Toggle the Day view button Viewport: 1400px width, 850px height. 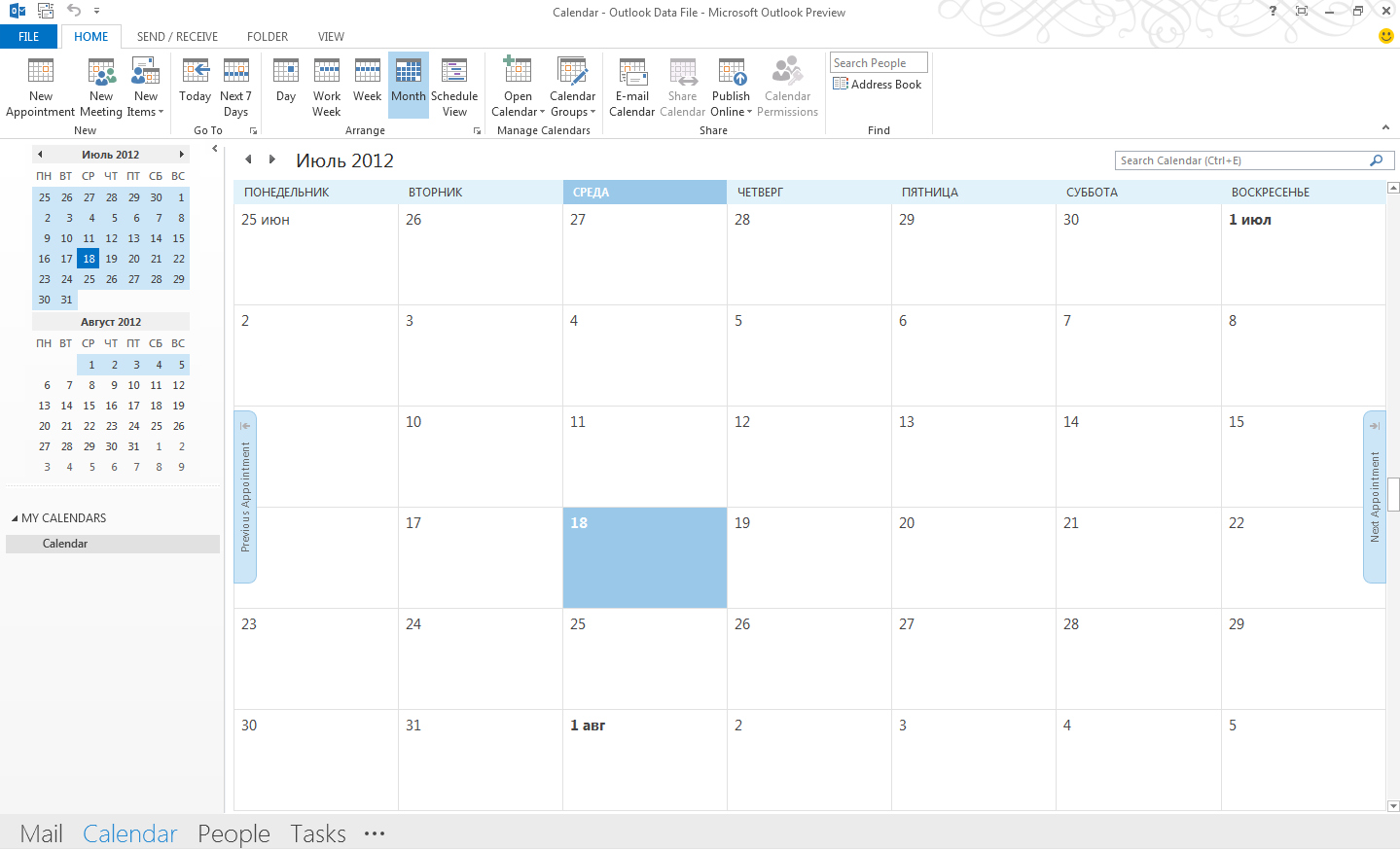[286, 87]
